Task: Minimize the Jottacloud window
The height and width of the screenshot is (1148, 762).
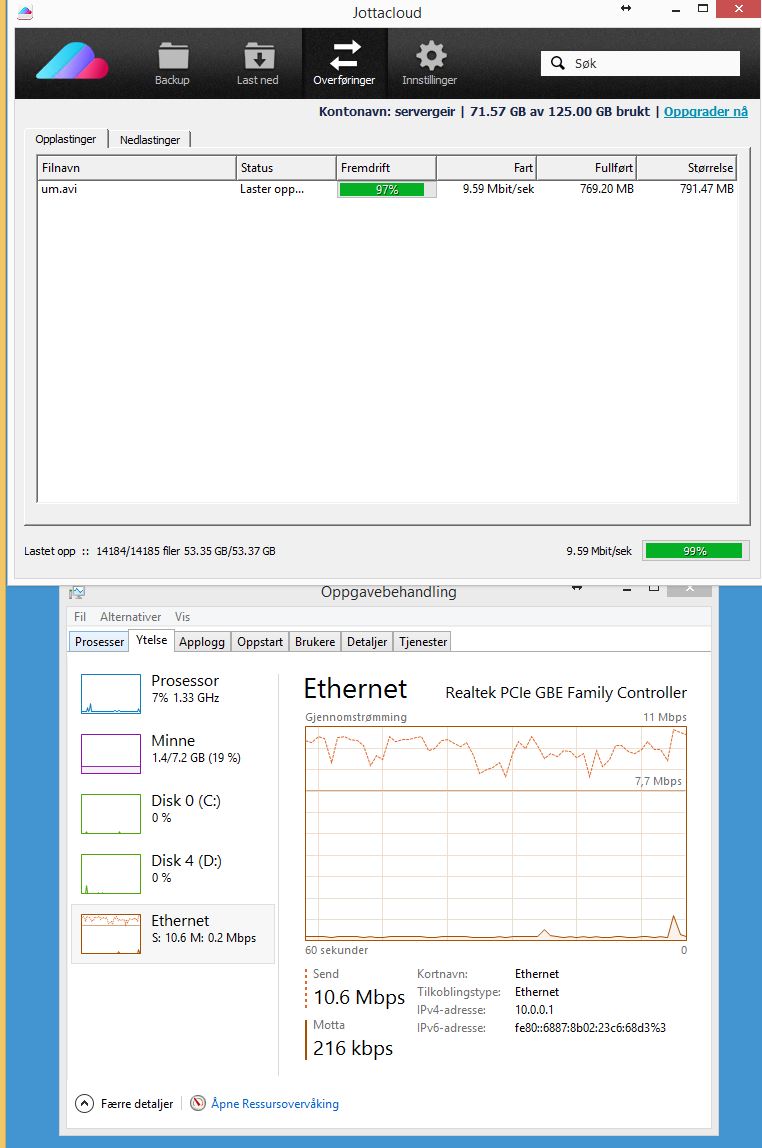Action: point(676,10)
